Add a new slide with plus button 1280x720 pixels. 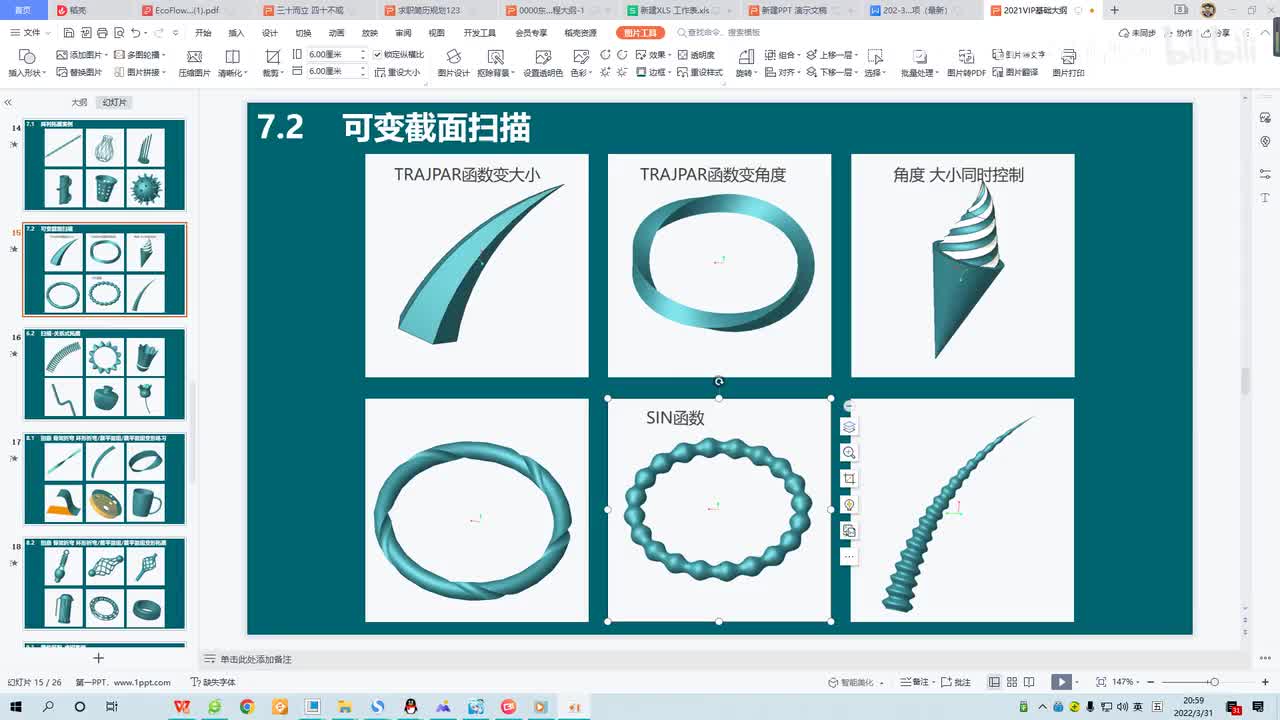(x=98, y=658)
